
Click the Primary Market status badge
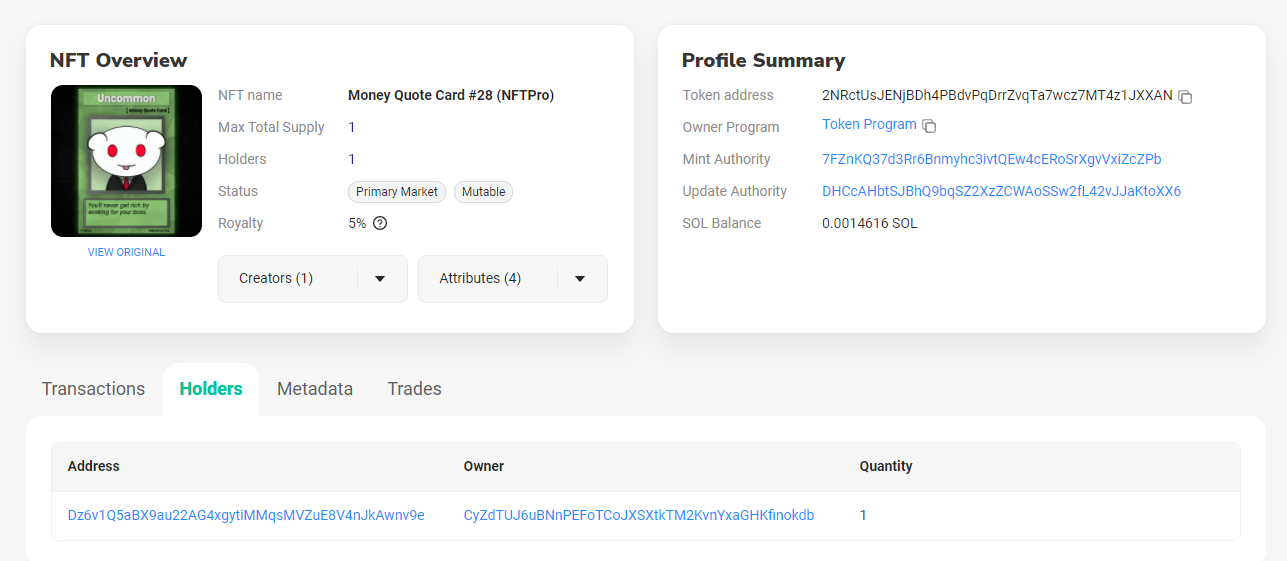pyautogui.click(x=397, y=192)
